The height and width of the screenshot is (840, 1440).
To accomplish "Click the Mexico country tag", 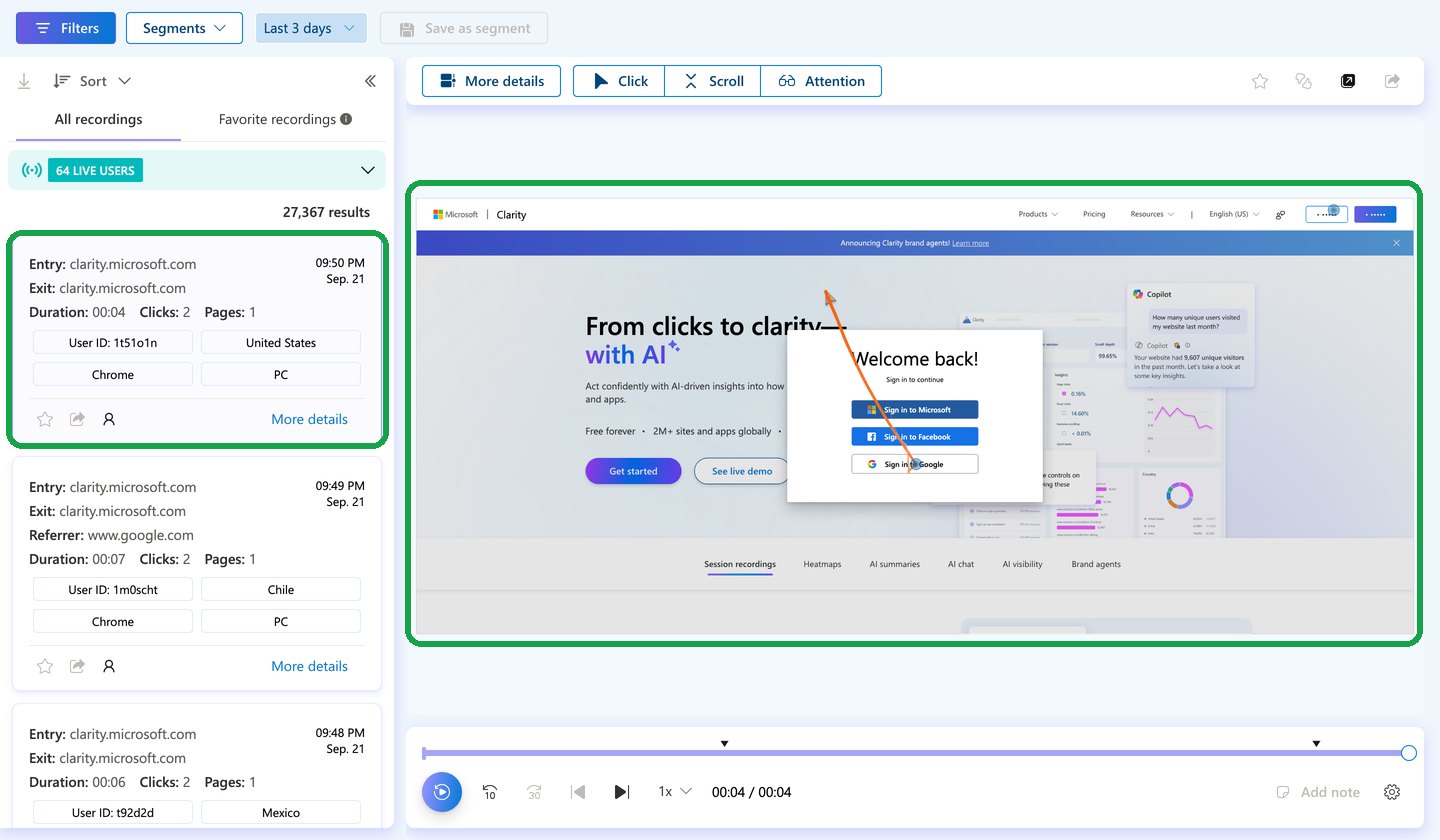I will pyautogui.click(x=281, y=813).
